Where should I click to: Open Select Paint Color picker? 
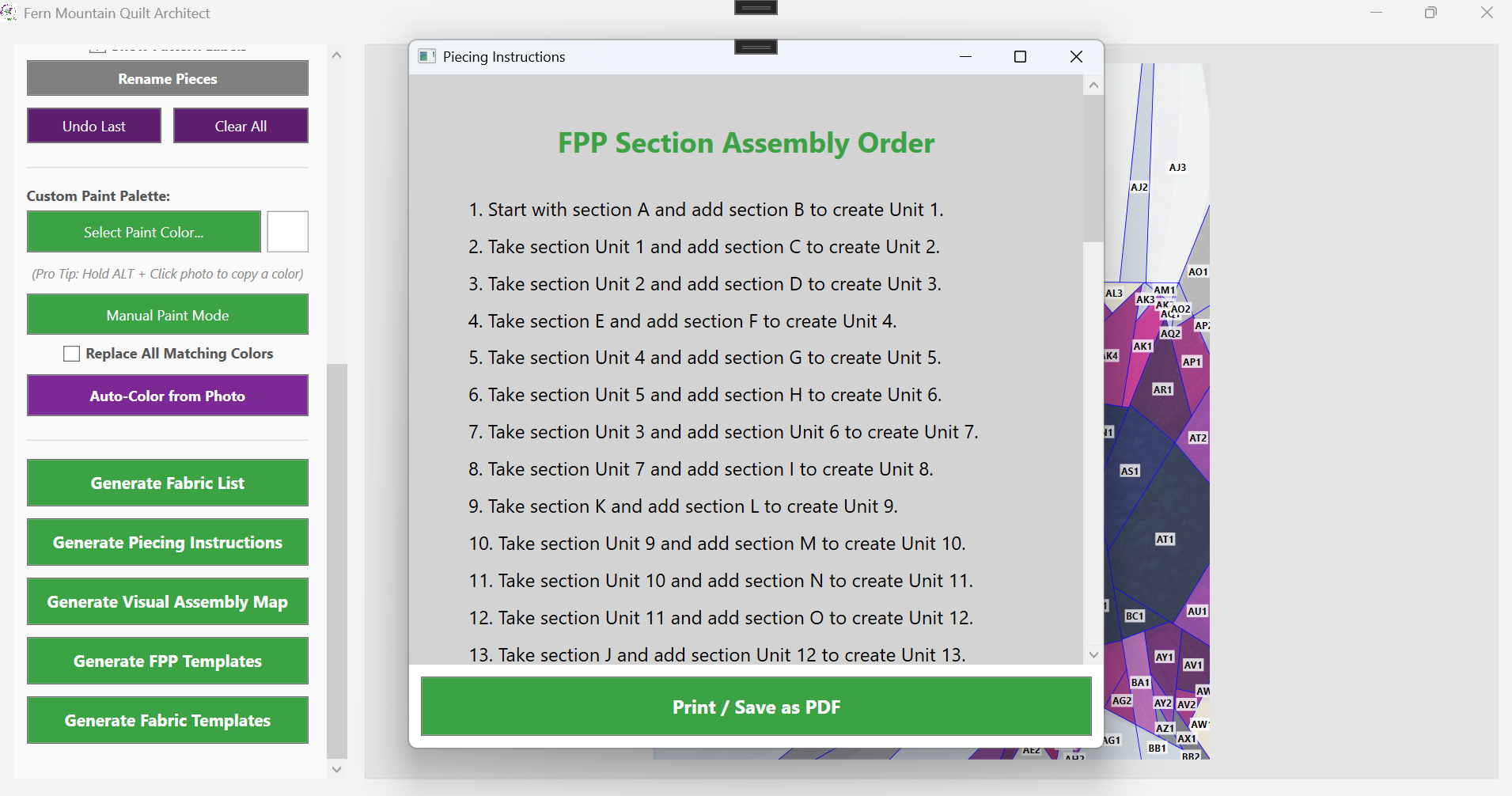coord(144,232)
